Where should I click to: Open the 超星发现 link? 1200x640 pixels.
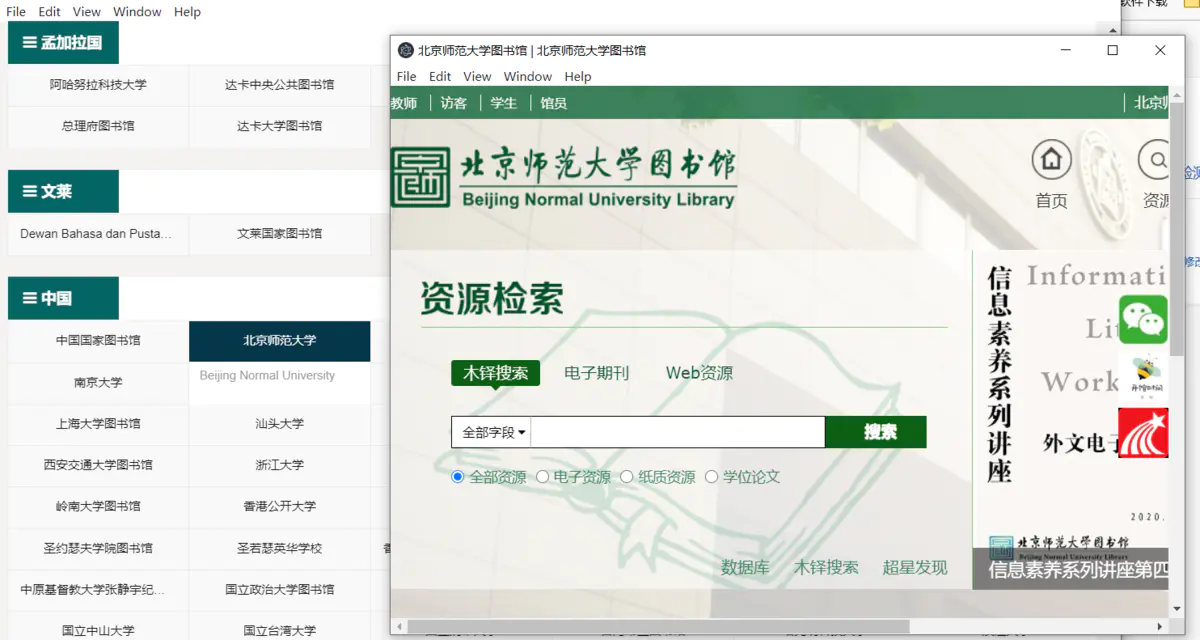click(915, 568)
